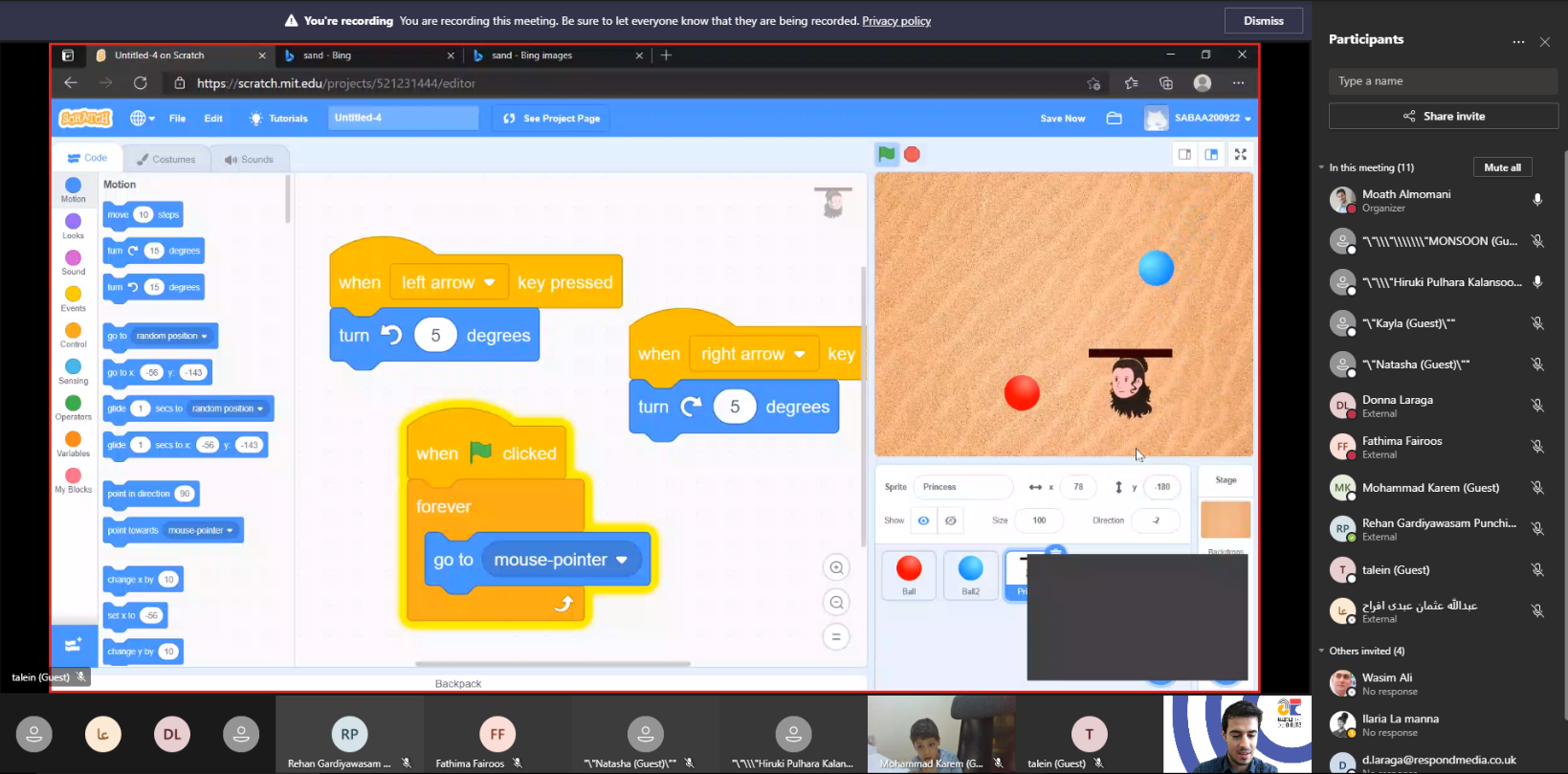Select the Ball2 sprite thumbnail
Image resolution: width=1568 pixels, height=774 pixels.
click(x=970, y=575)
